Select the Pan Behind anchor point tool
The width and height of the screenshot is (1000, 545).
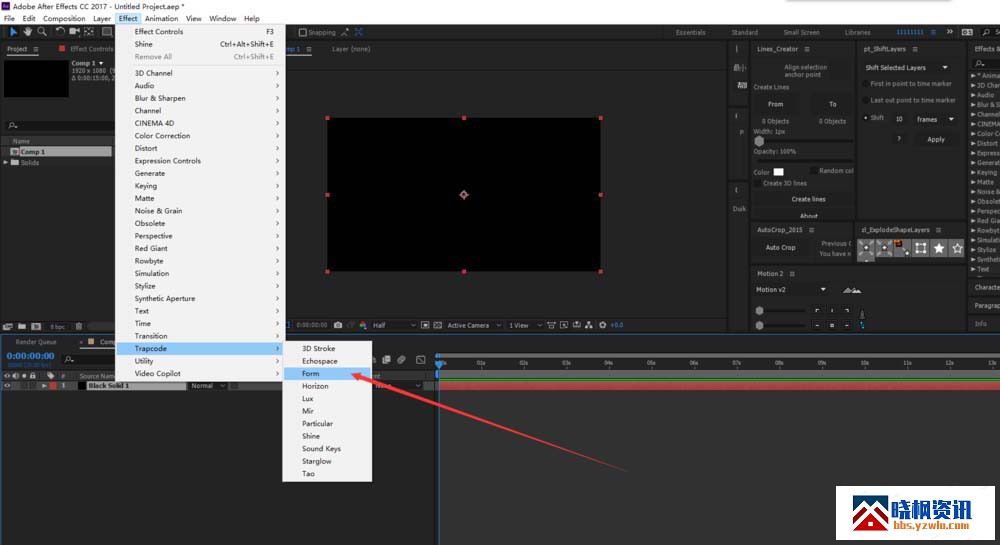[89, 31]
